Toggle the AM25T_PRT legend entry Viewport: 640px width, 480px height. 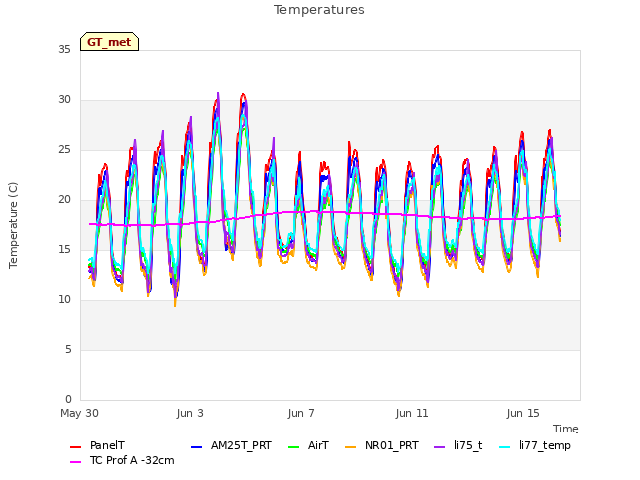coord(231,445)
